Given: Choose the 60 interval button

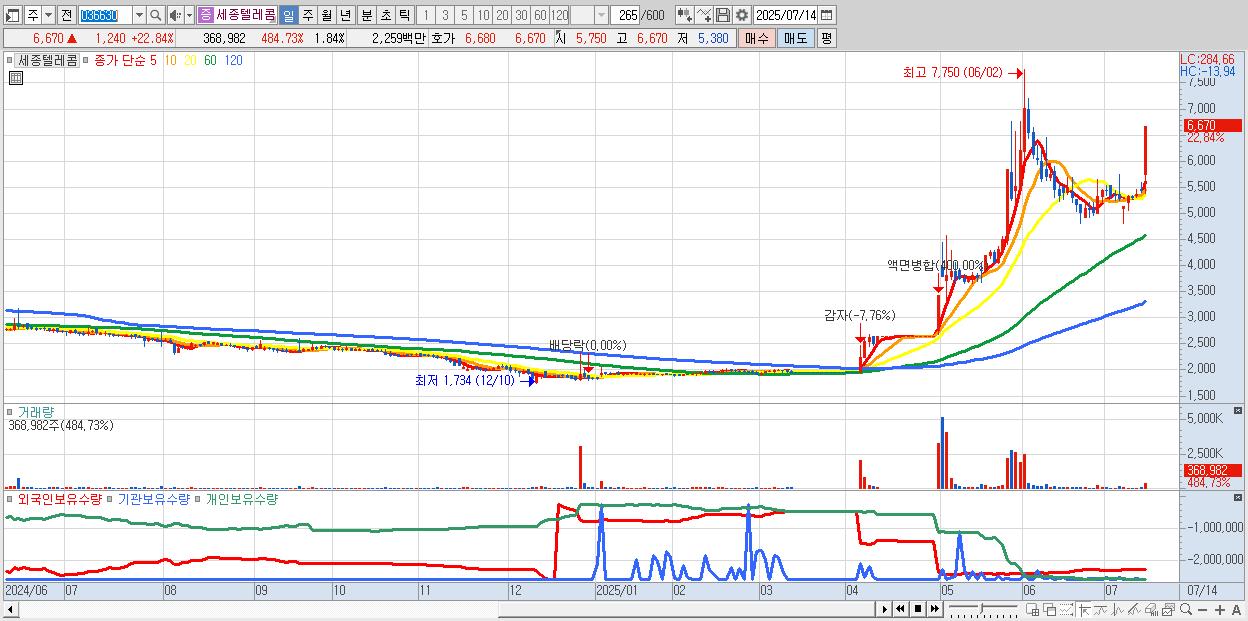Looking at the screenshot, I should point(540,15).
